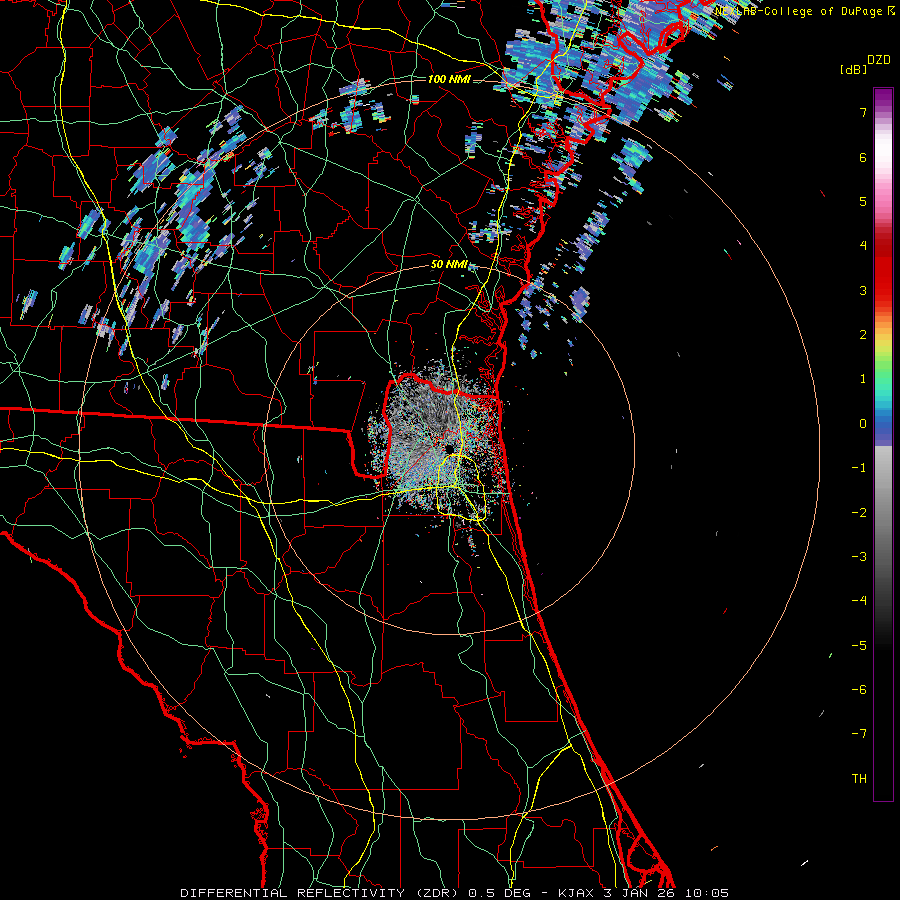Click the 3 dB scale value
Viewport: 900px width, 900px height.
point(863,290)
